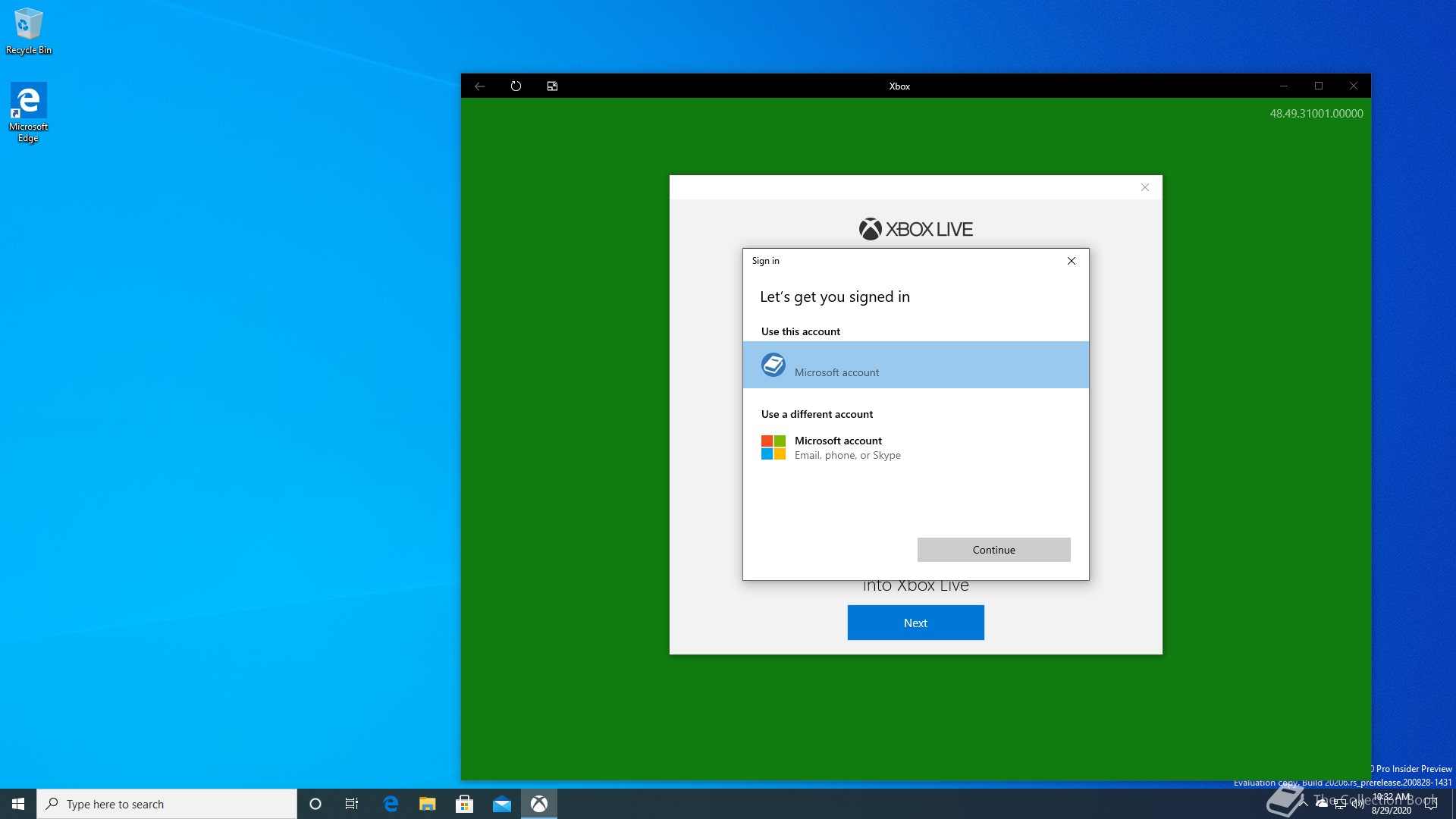Click the Xbox app icon on the taskbar
The image size is (1456, 819).
(539, 804)
